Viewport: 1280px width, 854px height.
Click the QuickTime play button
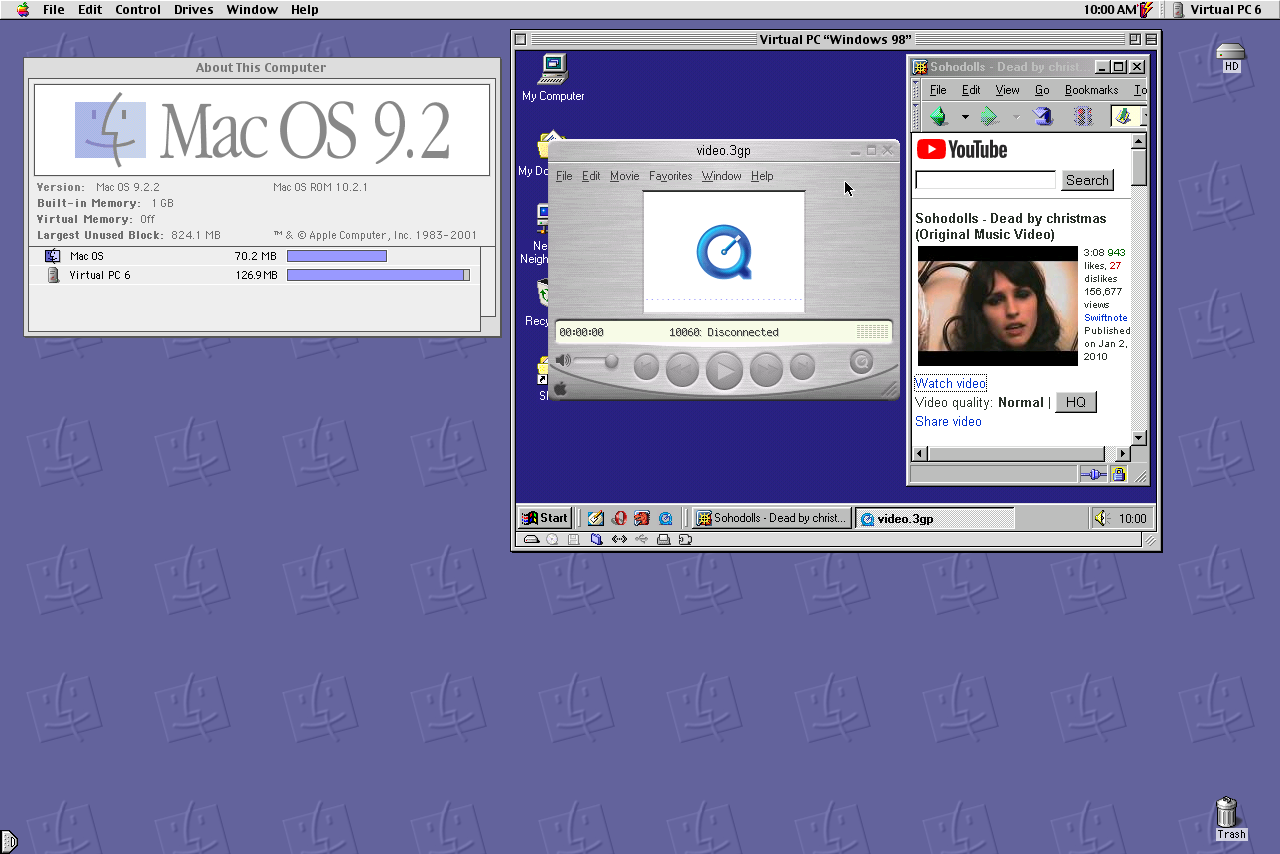point(724,371)
